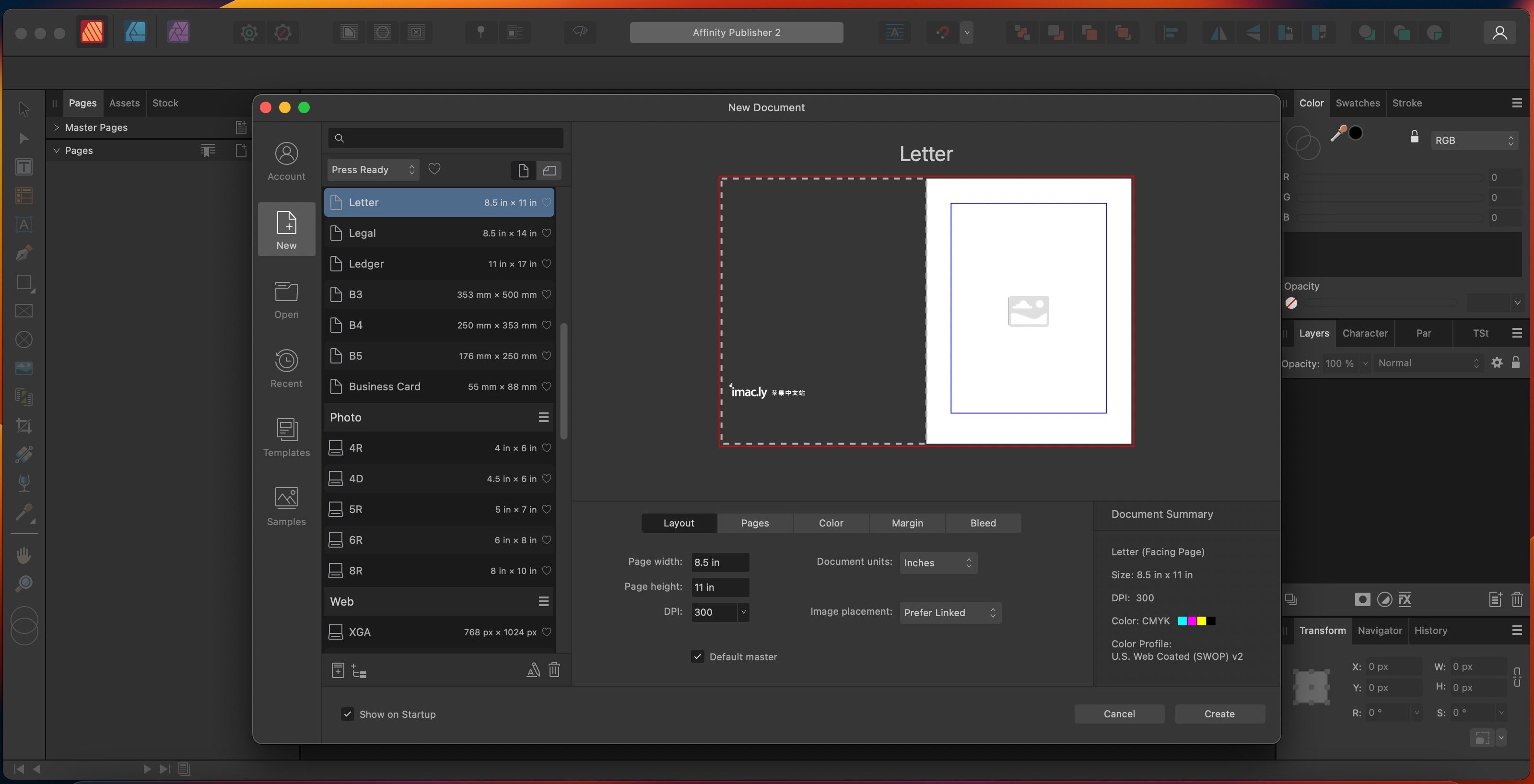This screenshot has width=1534, height=784.
Task: Toggle the Layers panel lock icon
Action: (x=1516, y=362)
